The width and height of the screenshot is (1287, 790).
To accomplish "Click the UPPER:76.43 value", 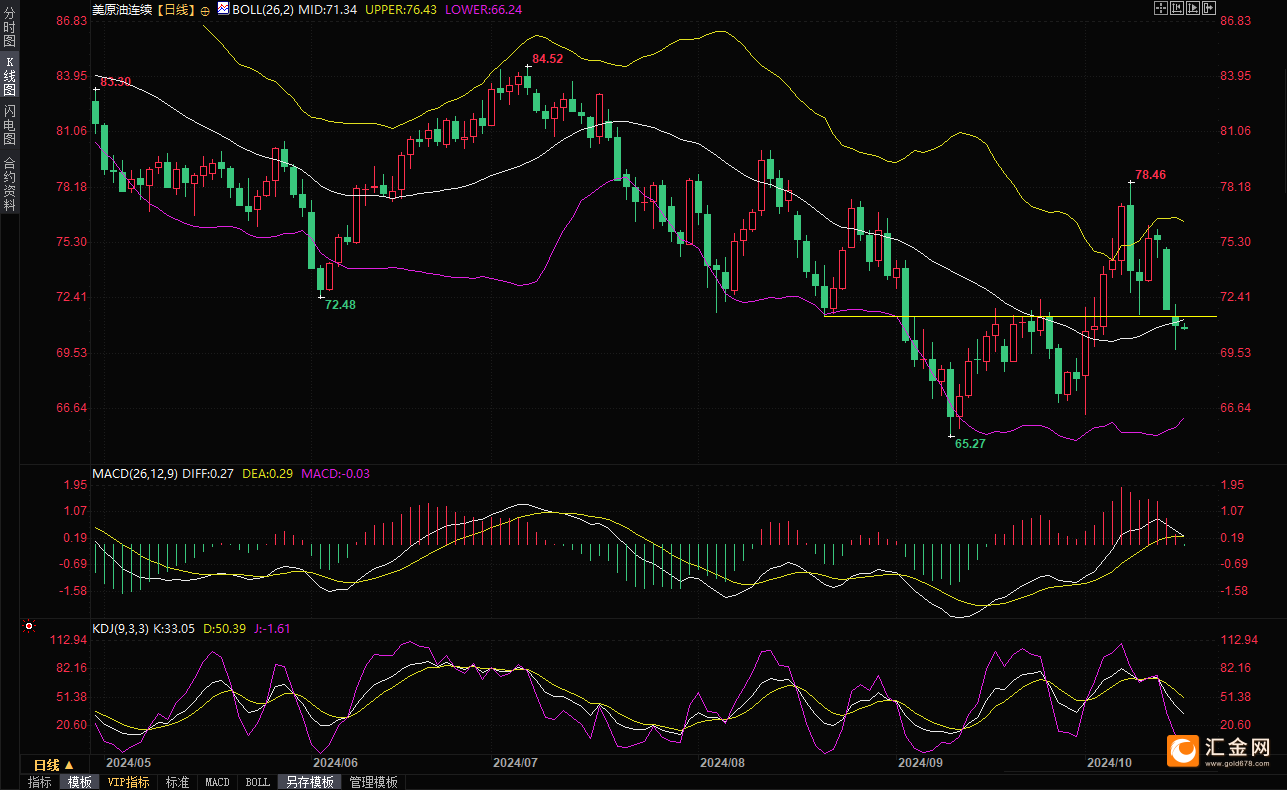I will click(401, 9).
